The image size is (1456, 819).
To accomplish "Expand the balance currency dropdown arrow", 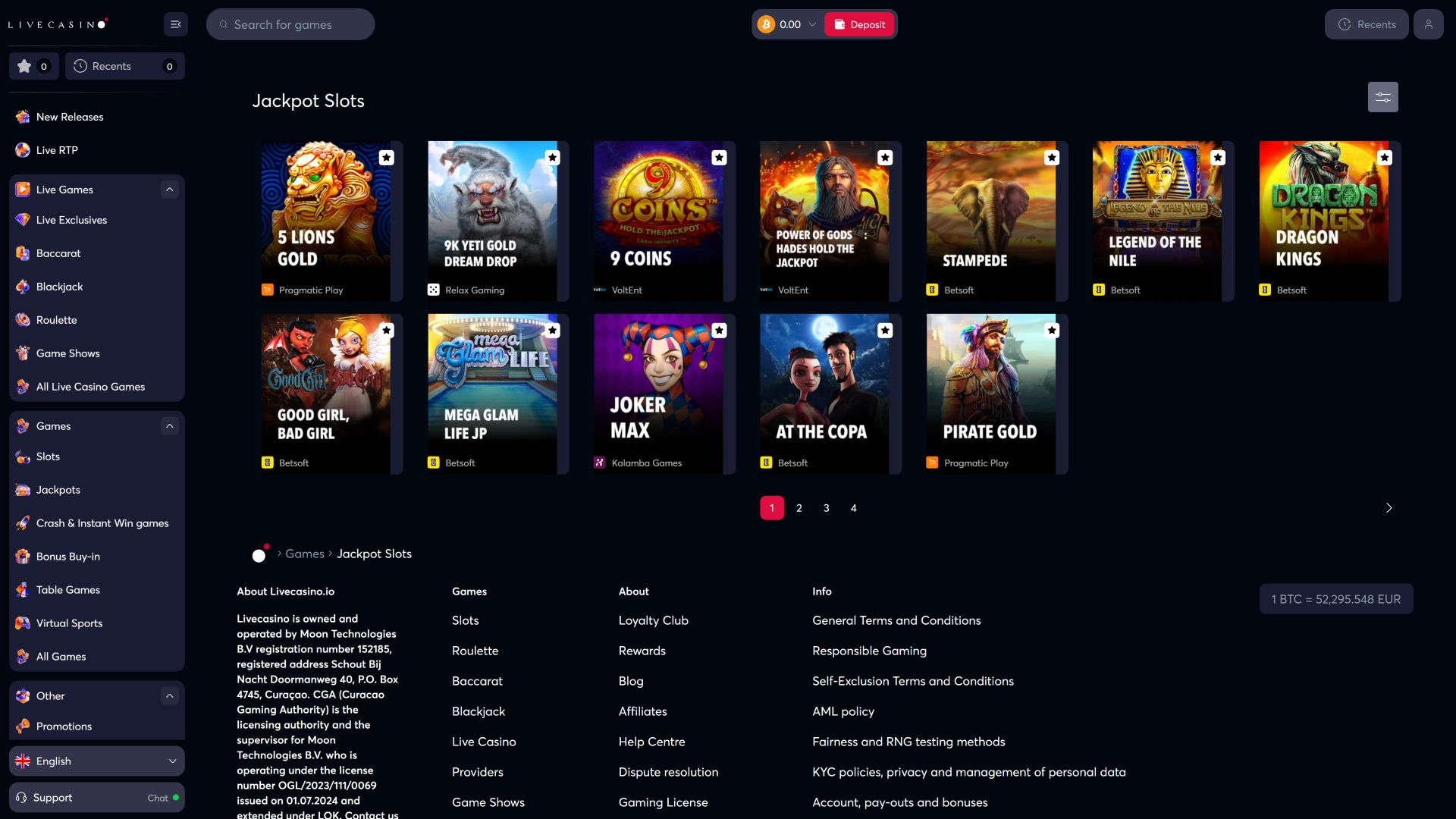I will coord(812,24).
